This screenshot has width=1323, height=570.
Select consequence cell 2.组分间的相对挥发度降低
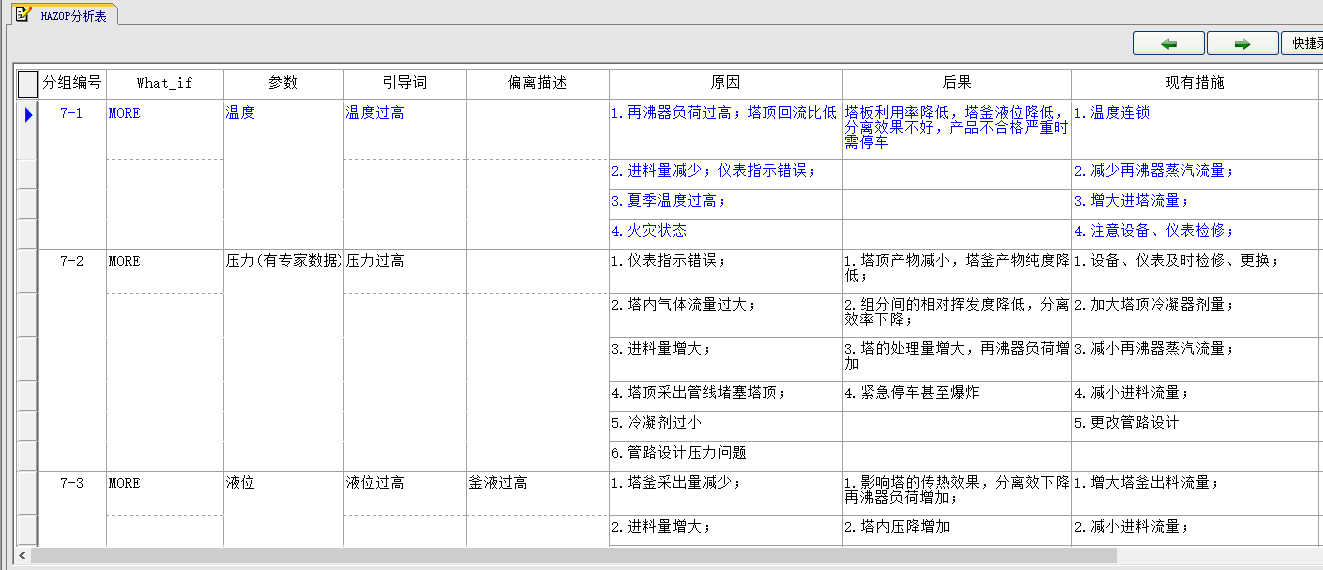tap(957, 315)
